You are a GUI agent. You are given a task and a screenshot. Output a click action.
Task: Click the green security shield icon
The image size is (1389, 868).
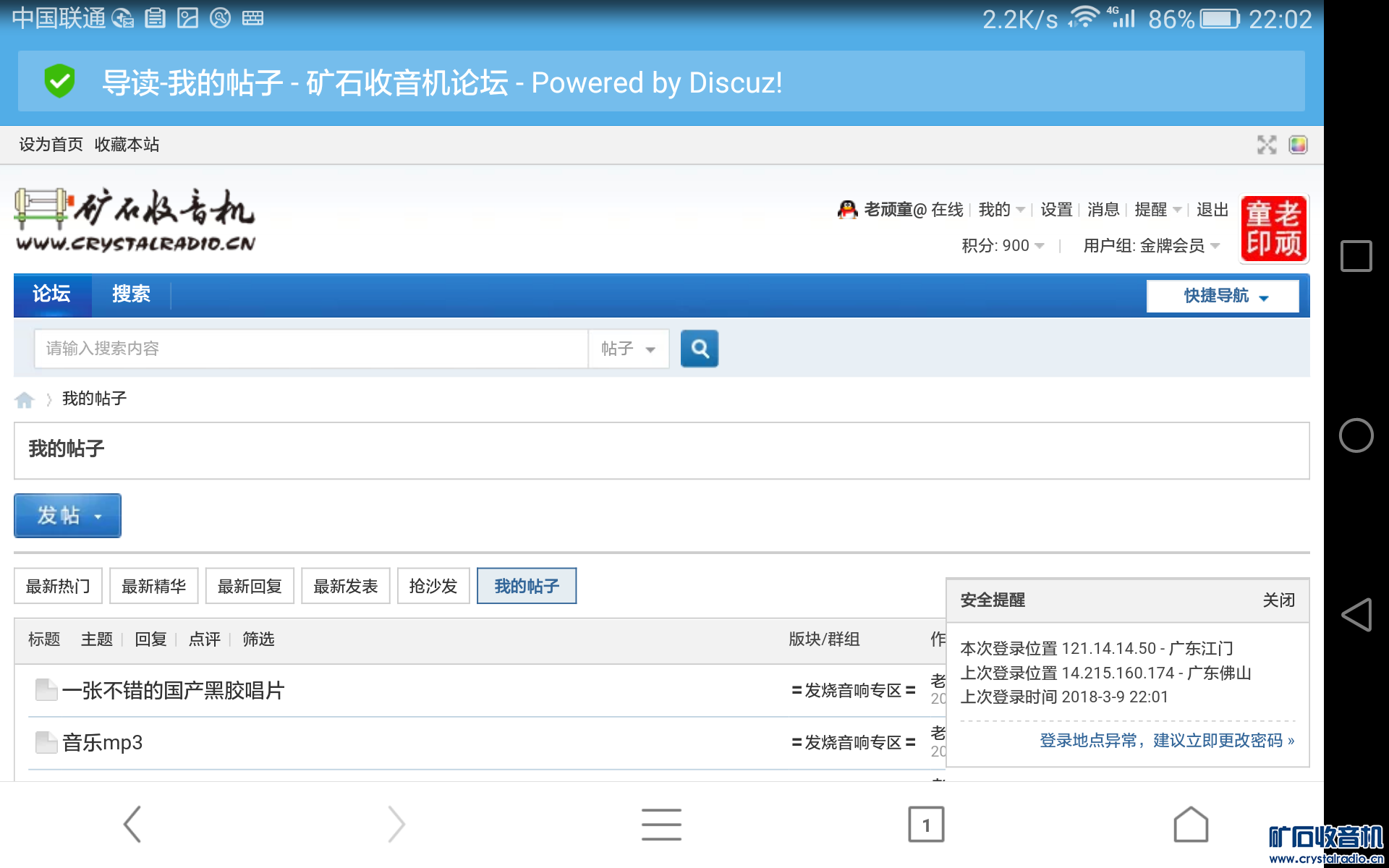pyautogui.click(x=59, y=81)
